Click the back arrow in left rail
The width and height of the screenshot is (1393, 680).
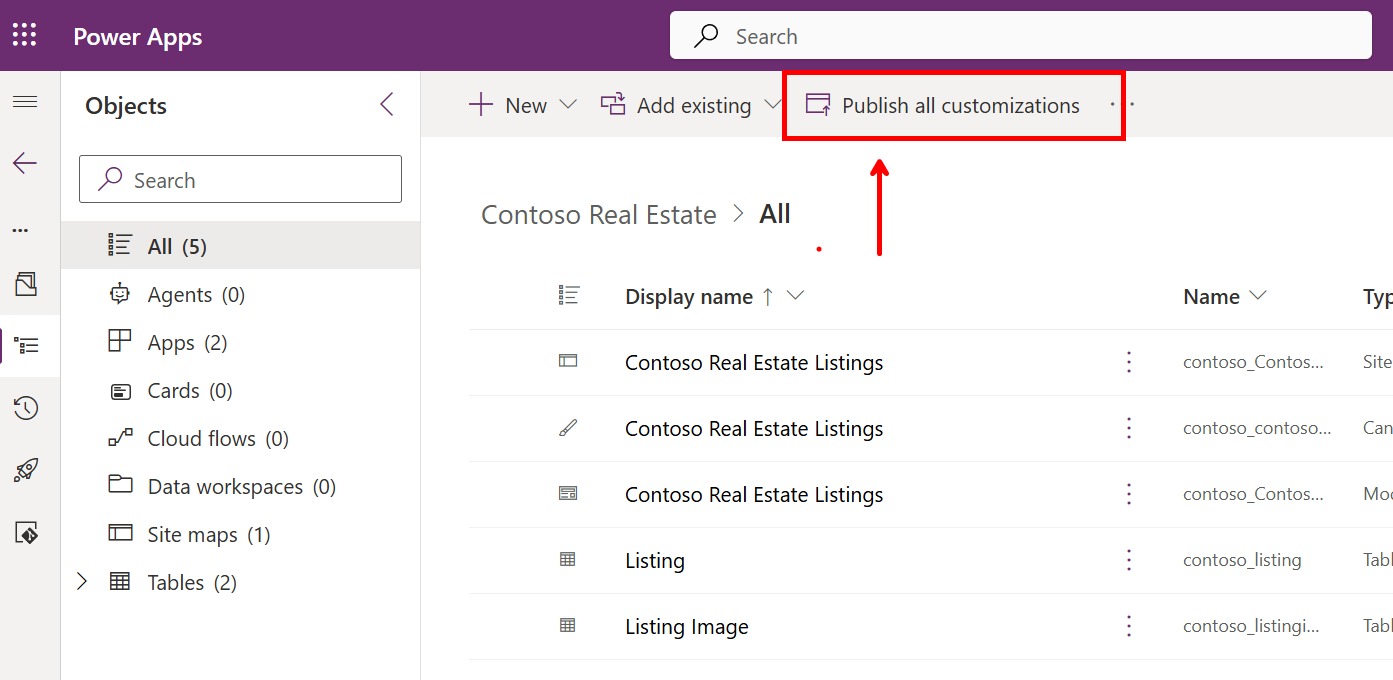[25, 164]
